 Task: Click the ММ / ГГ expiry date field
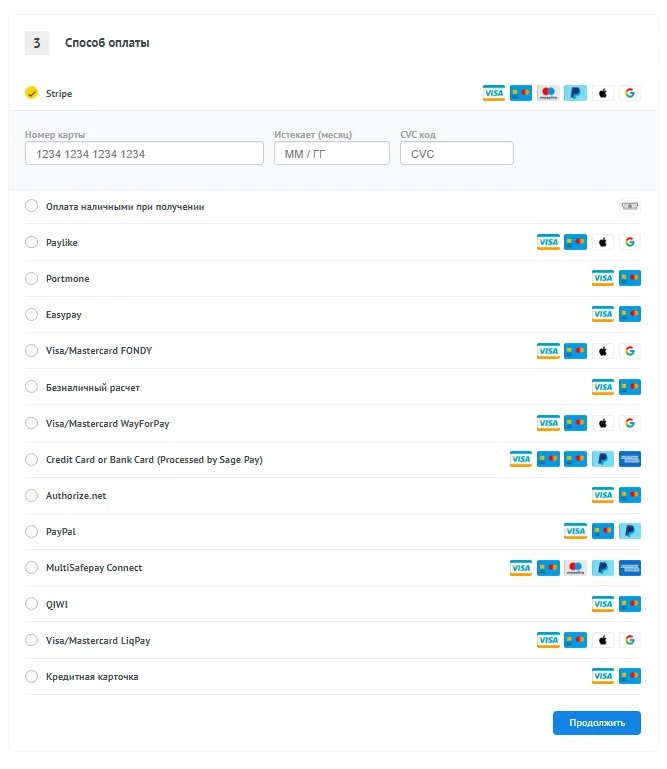[331, 154]
